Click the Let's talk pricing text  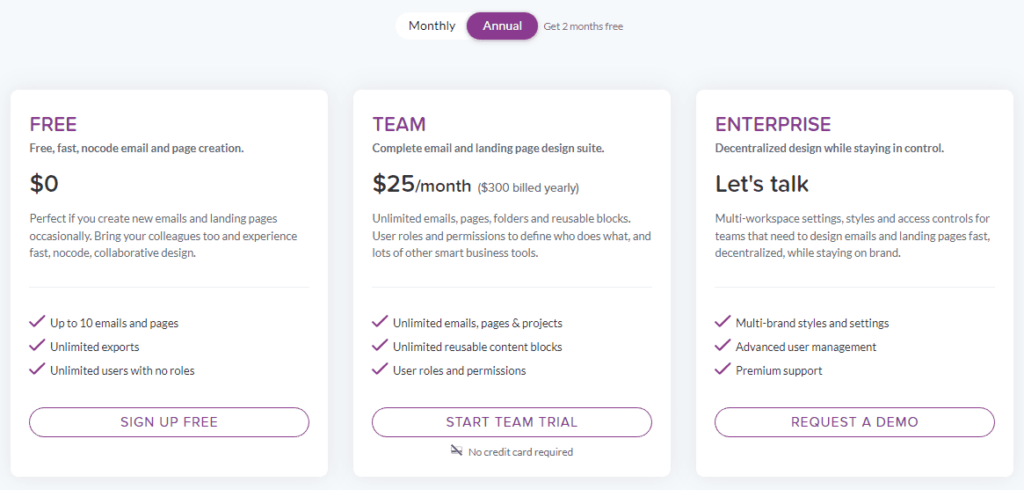pos(762,184)
